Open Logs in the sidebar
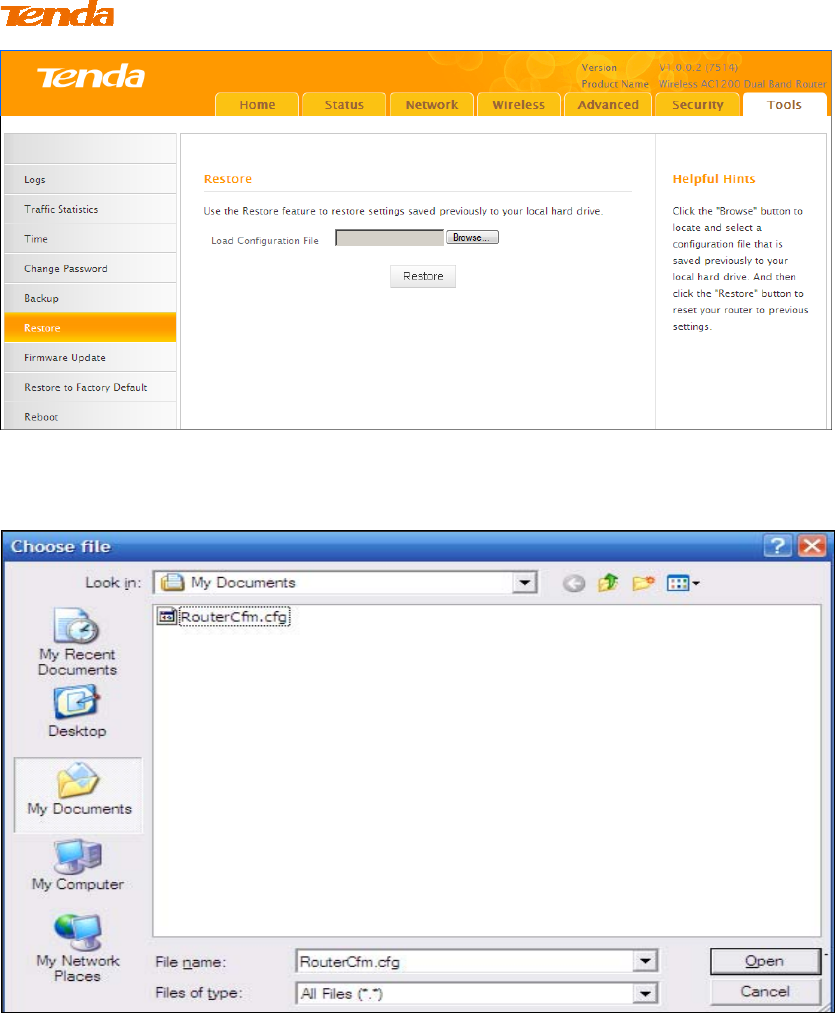Image resolution: width=835 pixels, height=1013 pixels. 90,179
